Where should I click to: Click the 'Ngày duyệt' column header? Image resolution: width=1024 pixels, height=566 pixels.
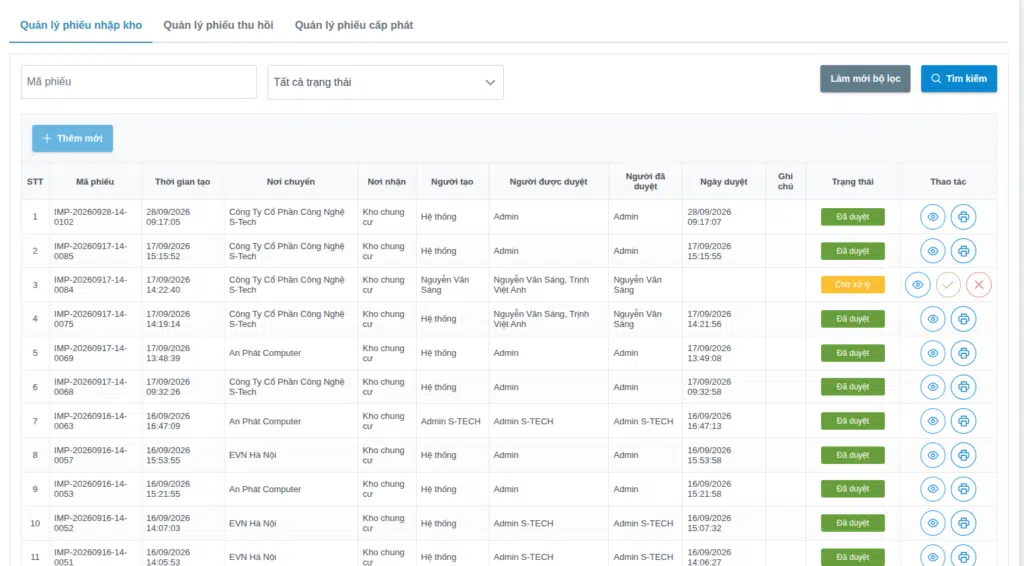(724, 181)
